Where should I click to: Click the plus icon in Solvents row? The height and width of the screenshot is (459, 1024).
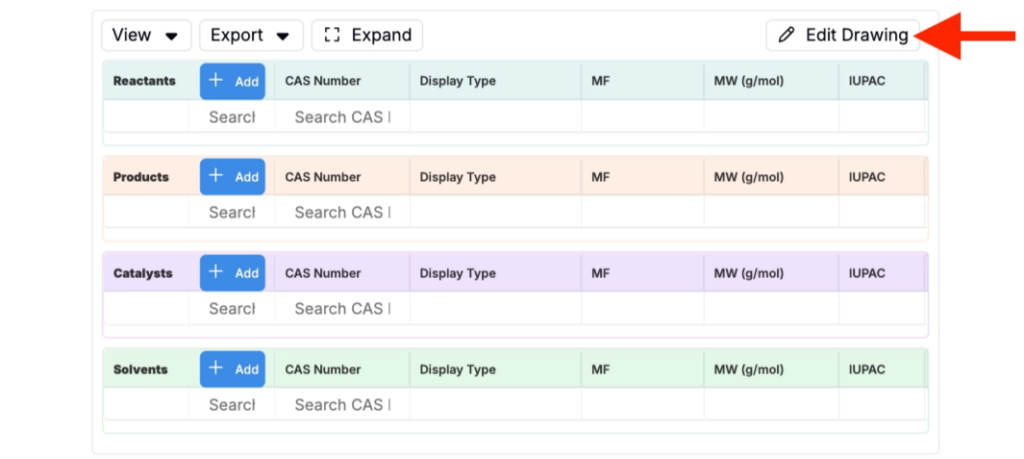pyautogui.click(x=216, y=368)
